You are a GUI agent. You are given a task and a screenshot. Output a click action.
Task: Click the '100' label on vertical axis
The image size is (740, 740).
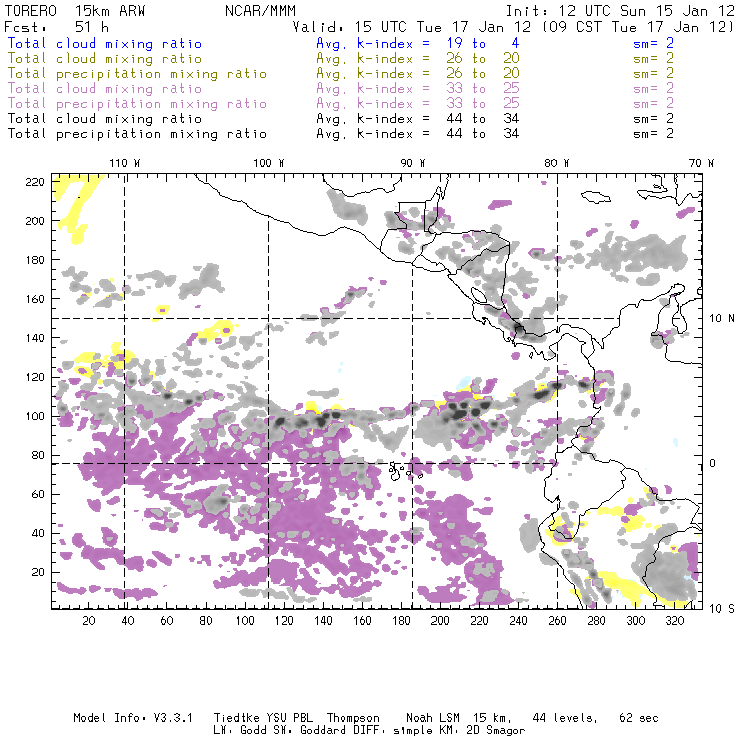(x=35, y=416)
